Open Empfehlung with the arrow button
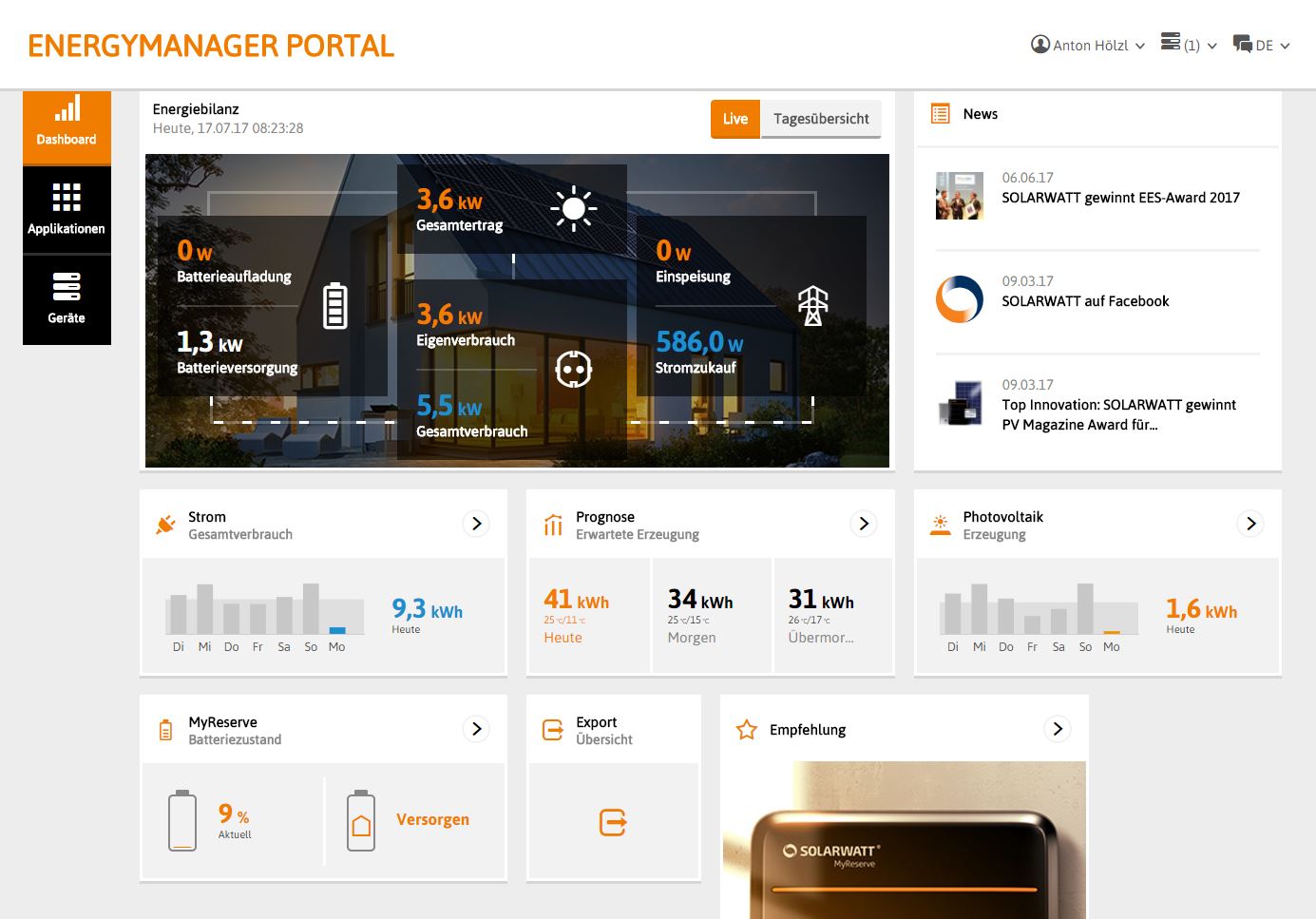 pos(1058,729)
